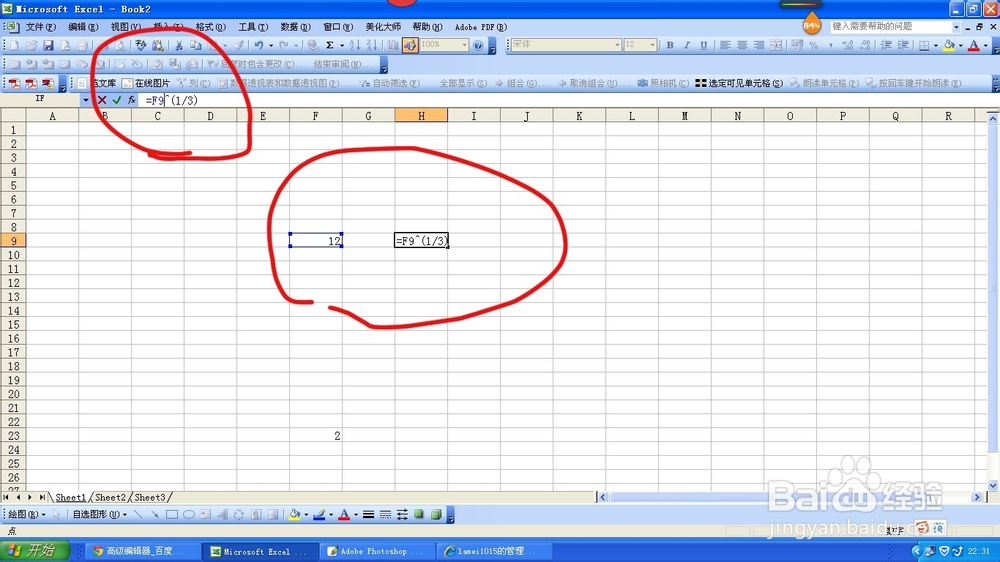Click the Select Visible Cells button

coord(739,84)
